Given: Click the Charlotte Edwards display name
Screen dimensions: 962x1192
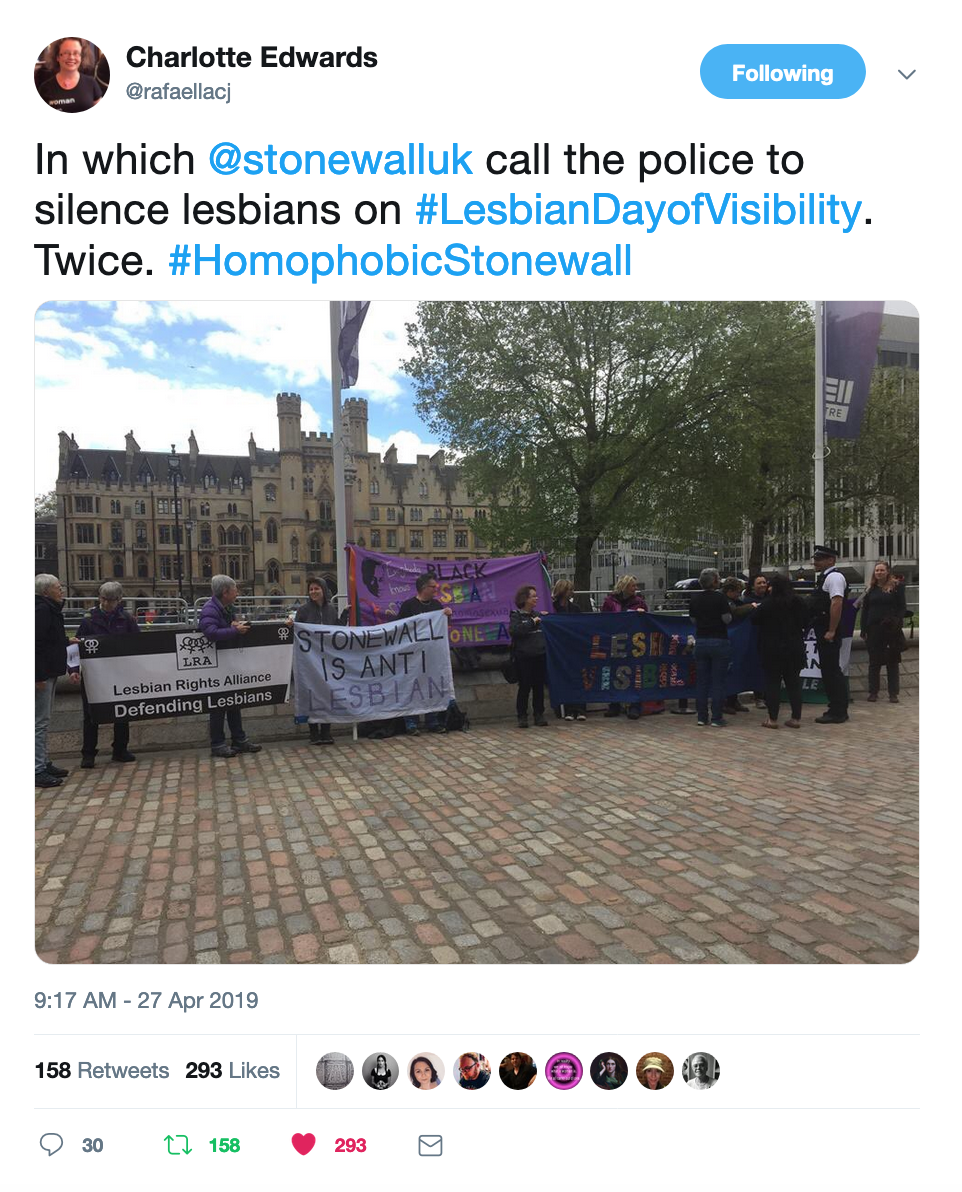Looking at the screenshot, I should pos(252,57).
